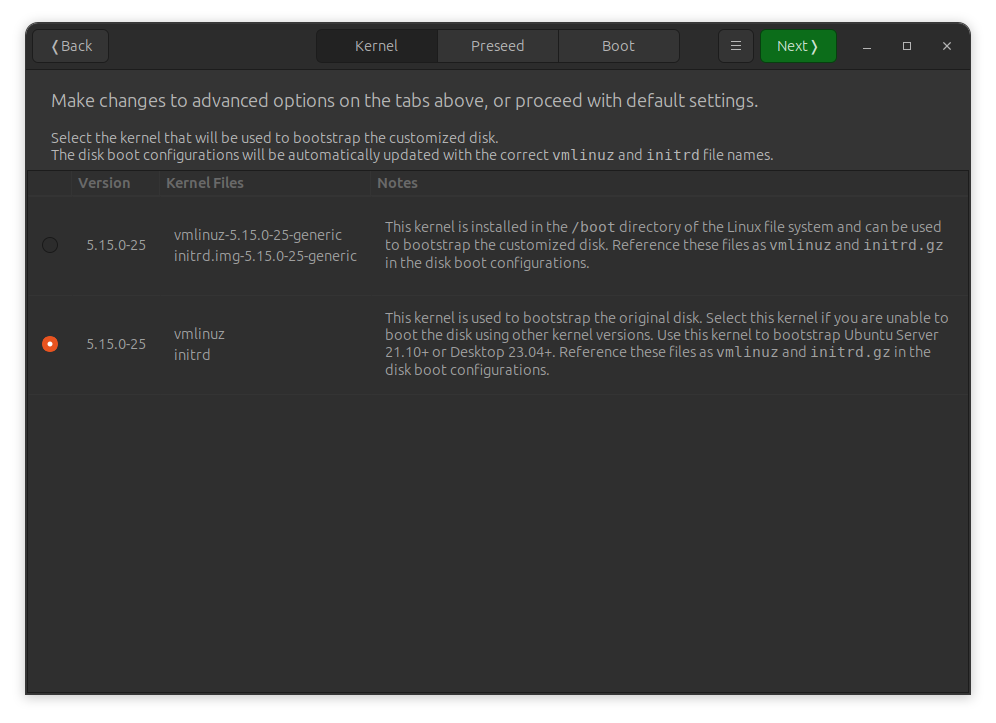Minimize the Cubic window
996x723 pixels.
(x=866, y=45)
